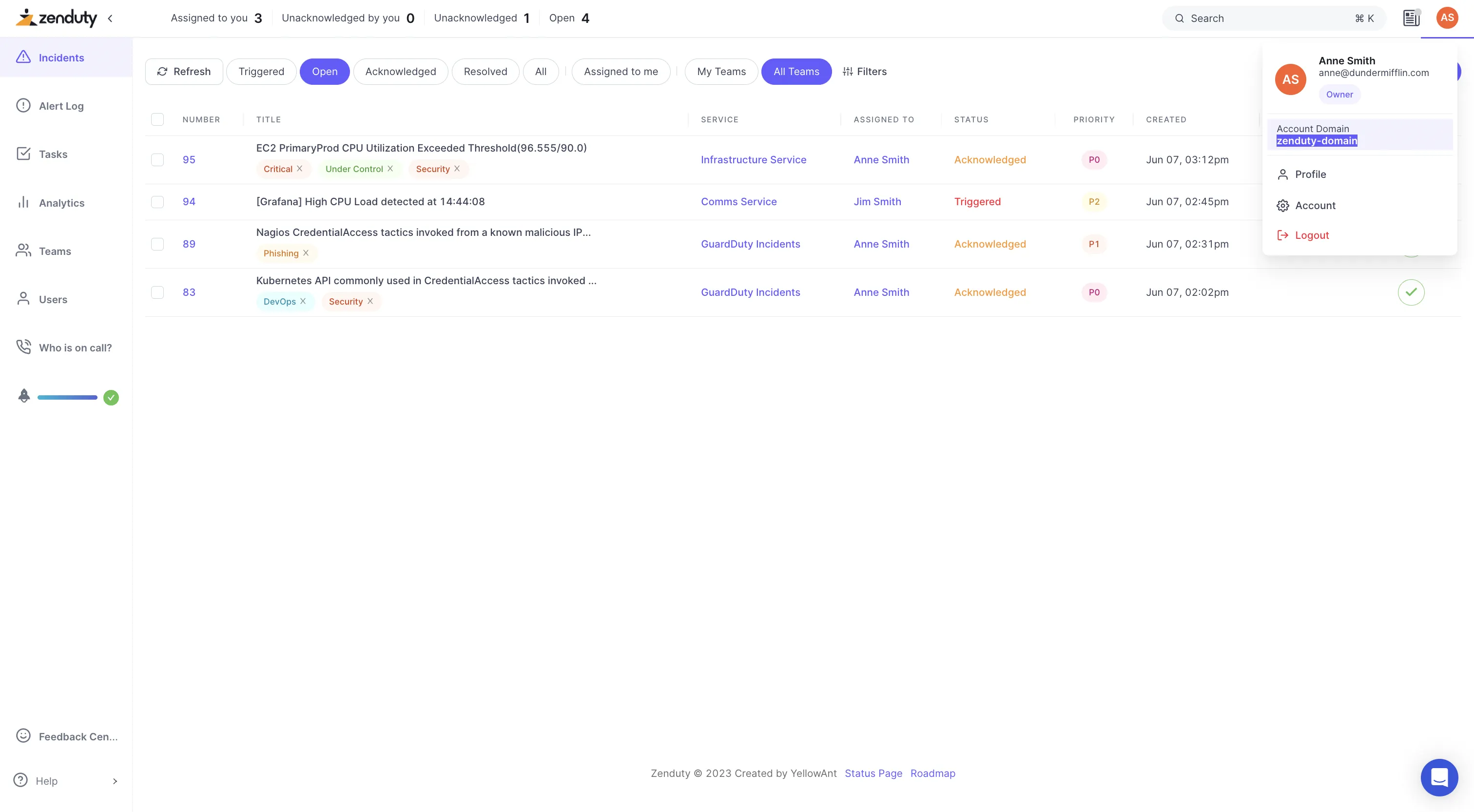Tick the checkbox for incident 89
1474x812 pixels.
pyautogui.click(x=157, y=244)
